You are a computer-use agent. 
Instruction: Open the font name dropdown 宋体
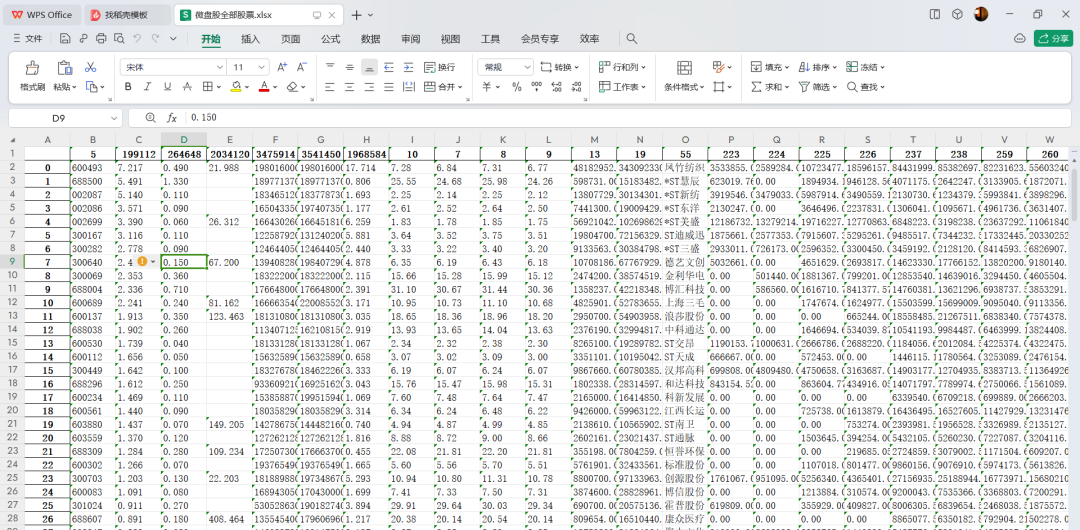click(x=220, y=67)
